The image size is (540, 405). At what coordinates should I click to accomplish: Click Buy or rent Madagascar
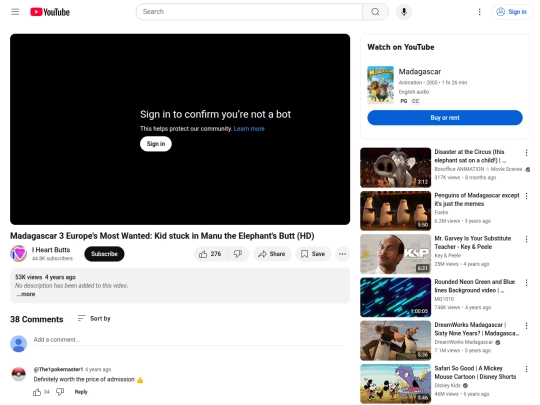click(445, 118)
